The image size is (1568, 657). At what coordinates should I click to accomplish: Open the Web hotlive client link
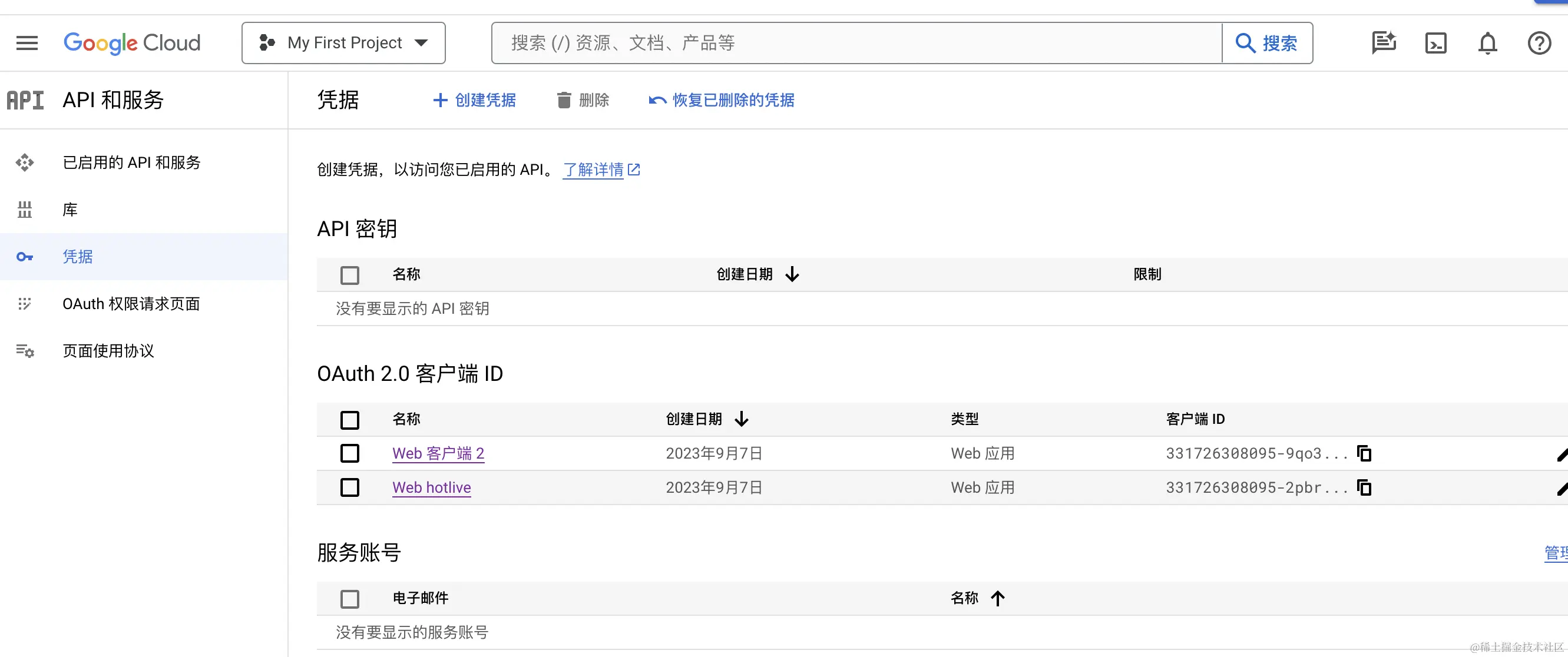(432, 488)
